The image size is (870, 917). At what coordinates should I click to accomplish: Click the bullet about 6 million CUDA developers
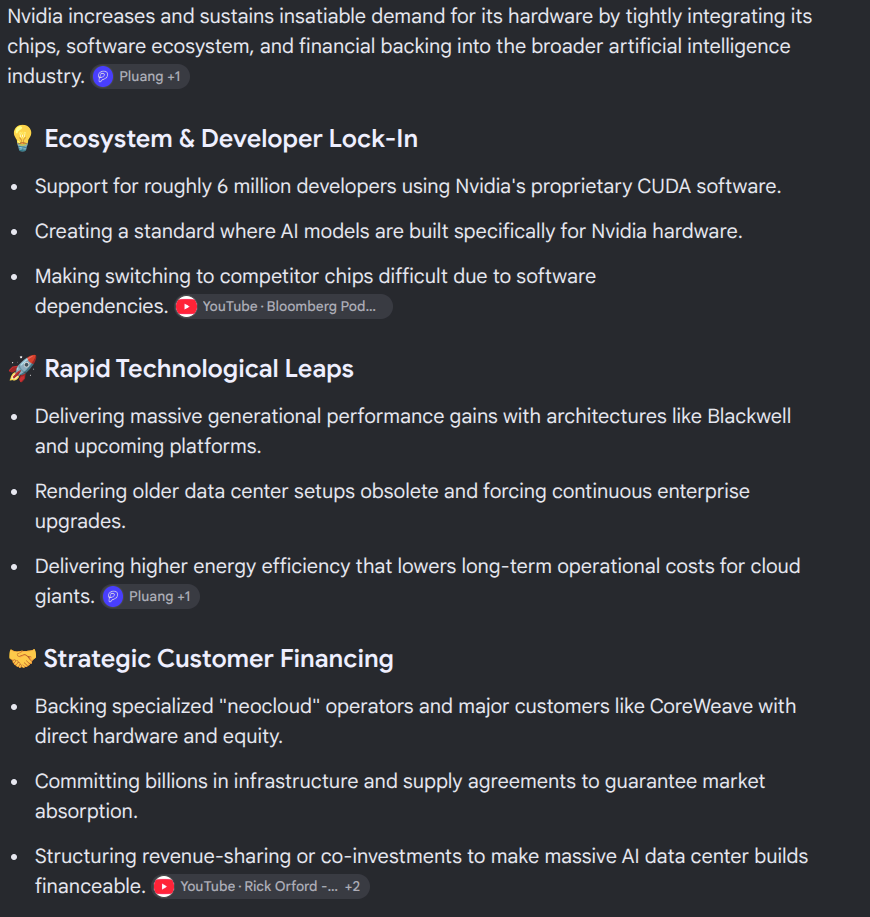click(x=408, y=187)
